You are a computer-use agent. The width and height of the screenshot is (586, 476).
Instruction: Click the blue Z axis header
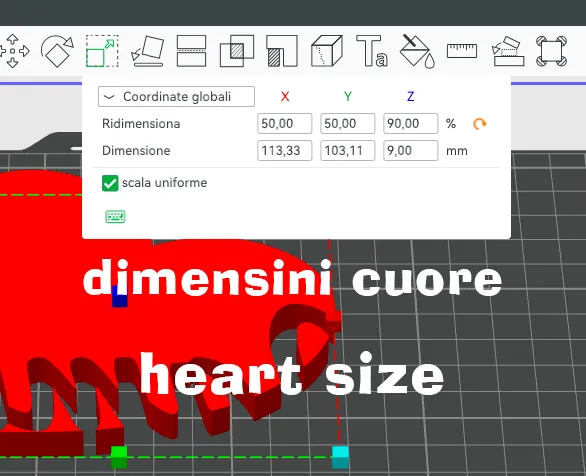point(410,97)
